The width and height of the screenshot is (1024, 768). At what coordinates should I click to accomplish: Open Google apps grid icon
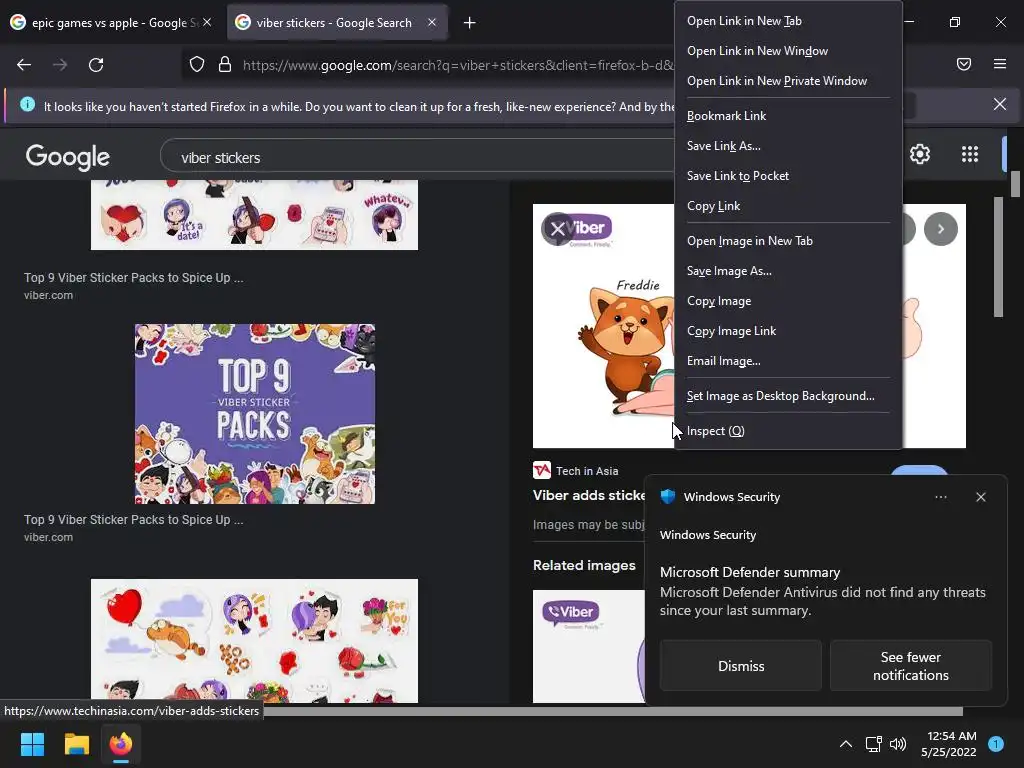pyautogui.click(x=970, y=154)
